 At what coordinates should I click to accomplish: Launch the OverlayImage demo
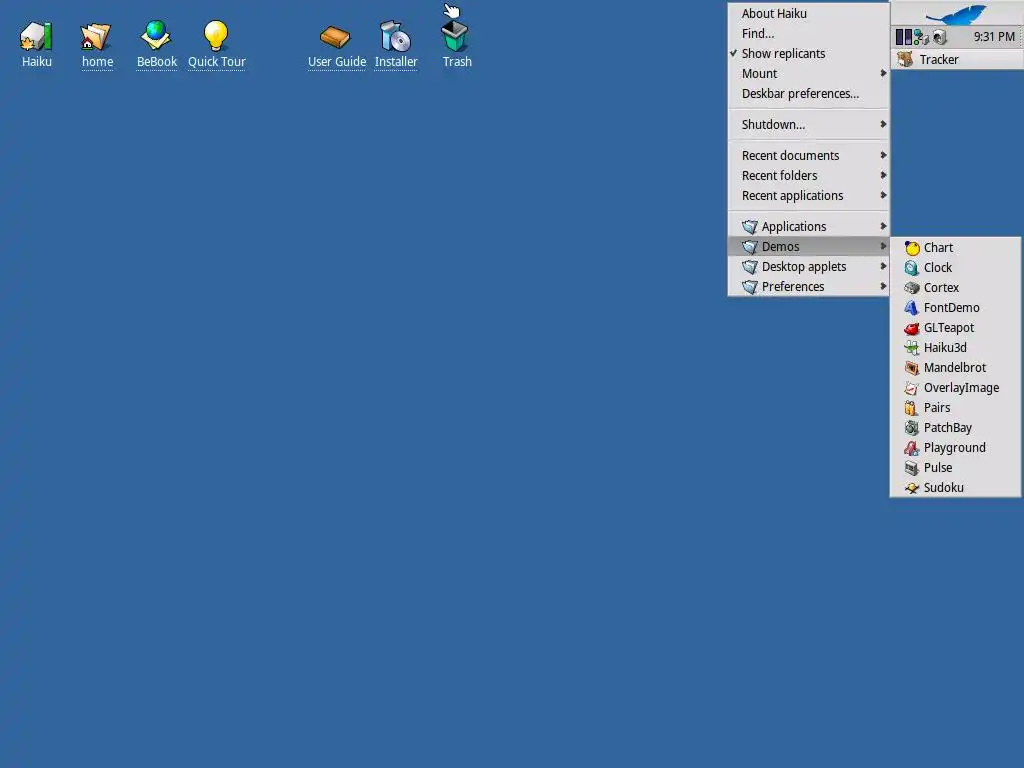955,388
